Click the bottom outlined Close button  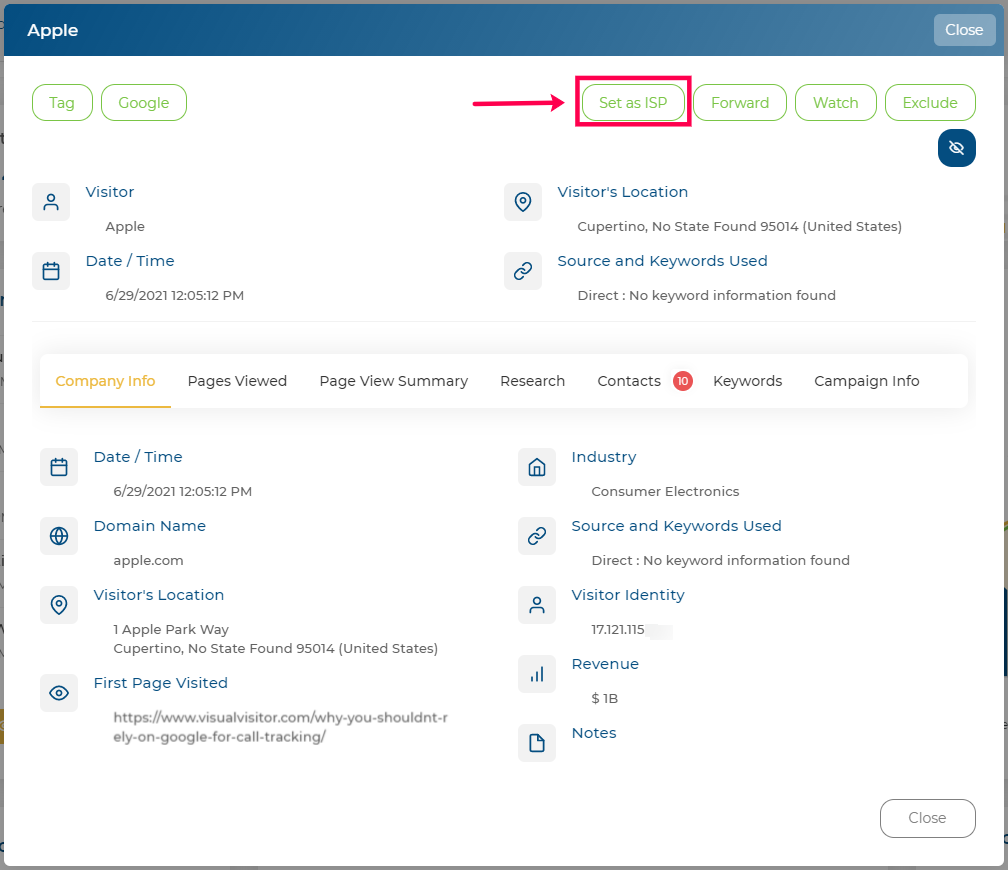tap(928, 818)
